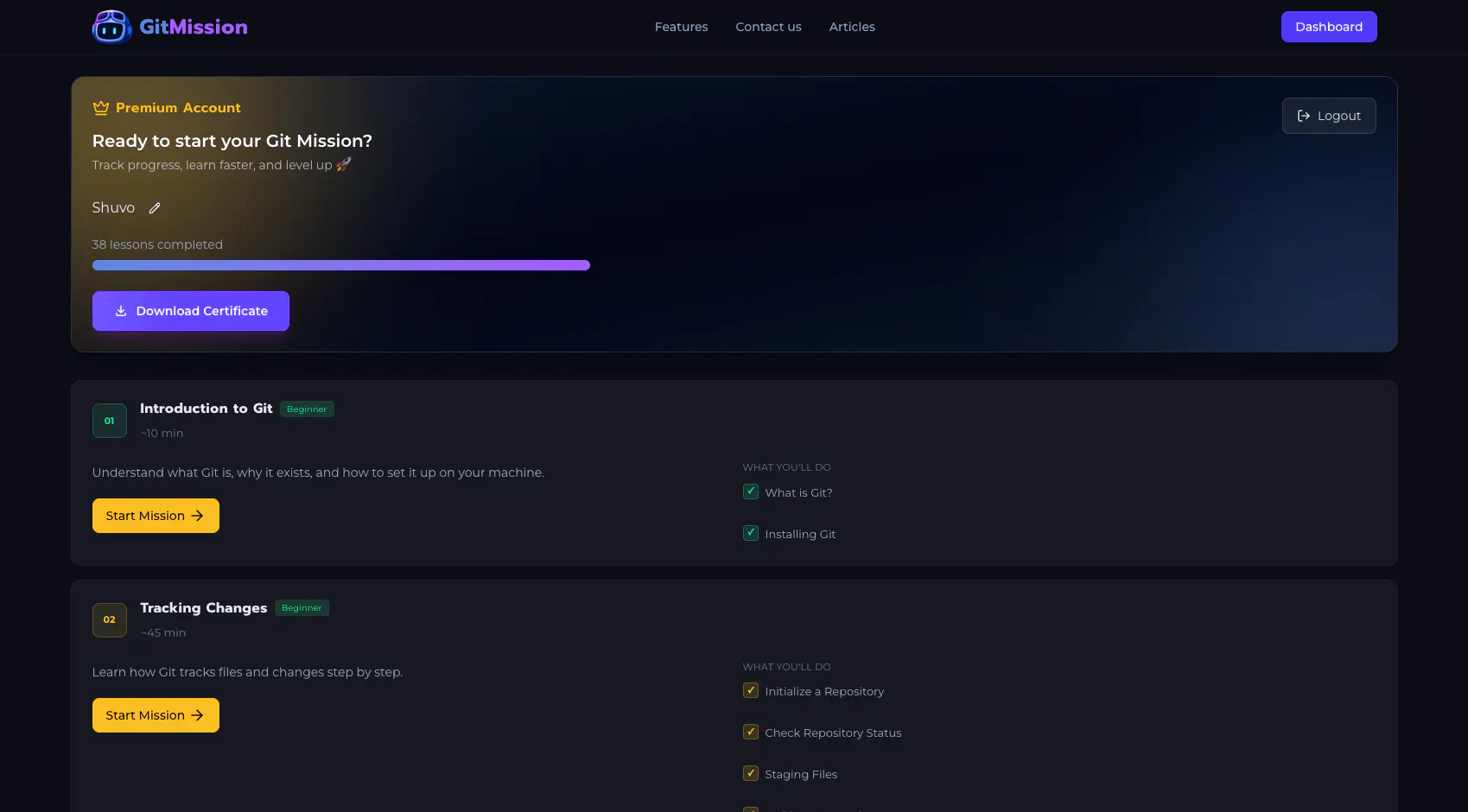Click the ~45 min duration text
This screenshot has height=812, width=1468.
coord(163,633)
